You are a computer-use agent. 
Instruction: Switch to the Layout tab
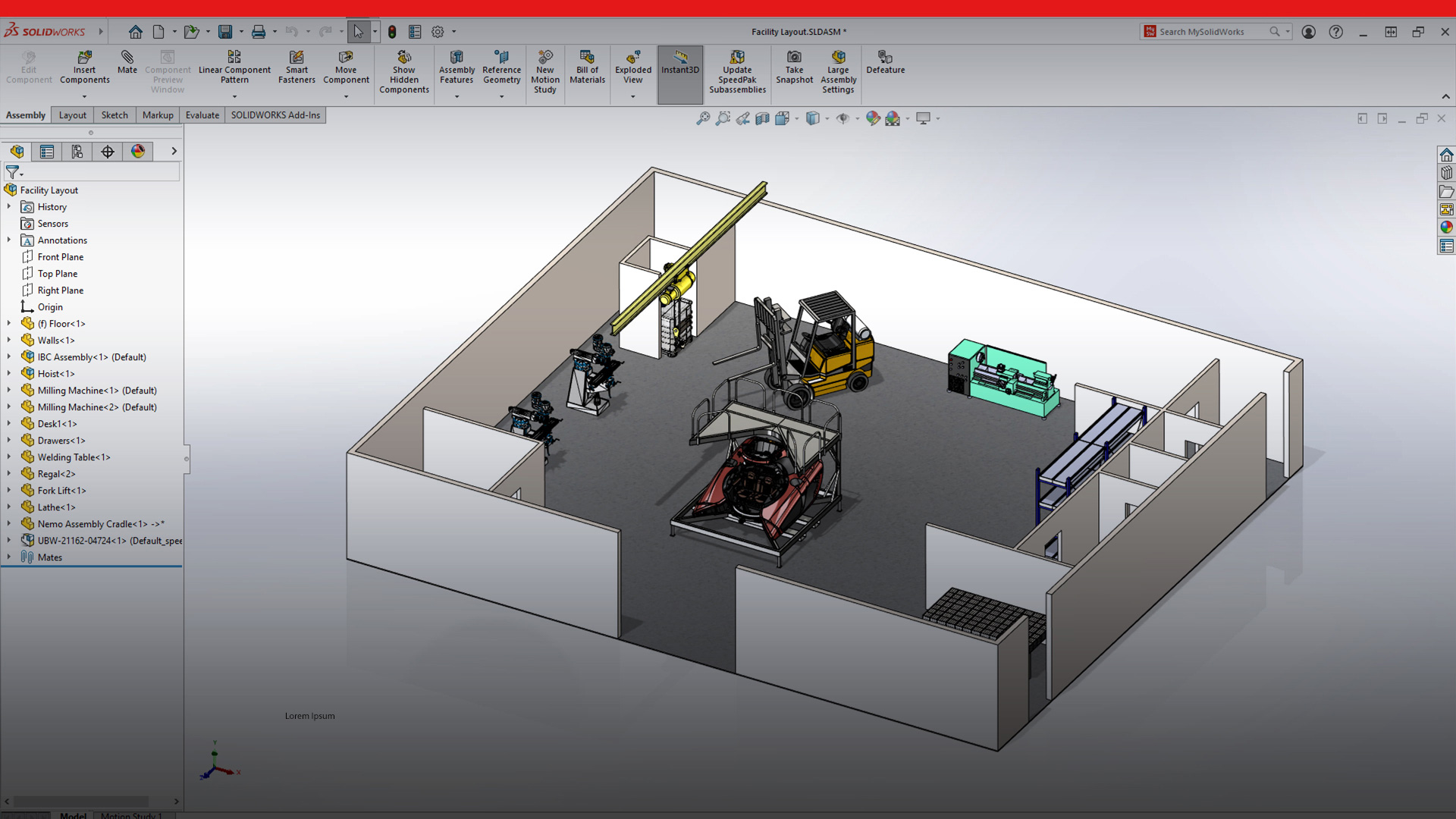pyautogui.click(x=73, y=115)
